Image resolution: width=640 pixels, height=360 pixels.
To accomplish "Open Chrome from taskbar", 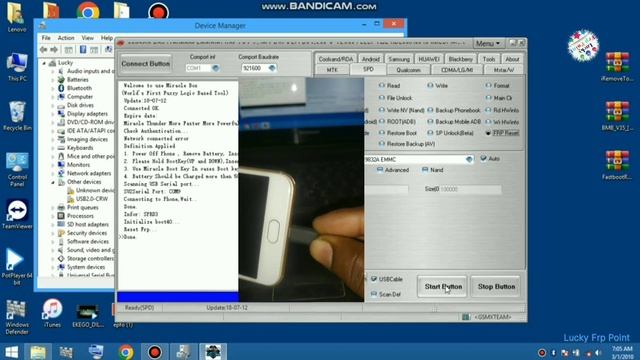I will pos(126,351).
